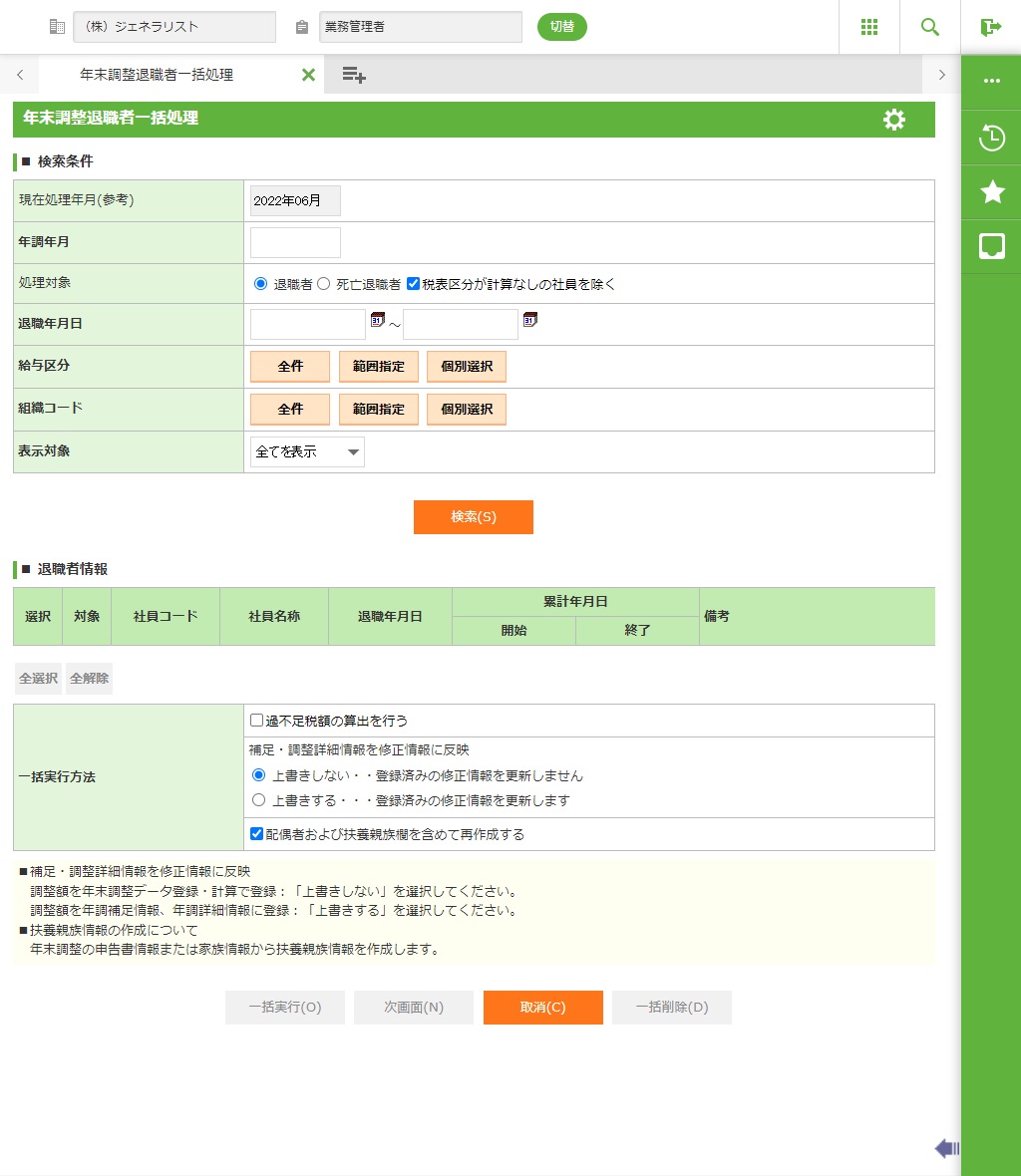Open favorites star icon in sidebar
The width and height of the screenshot is (1021, 1176).
point(991,192)
